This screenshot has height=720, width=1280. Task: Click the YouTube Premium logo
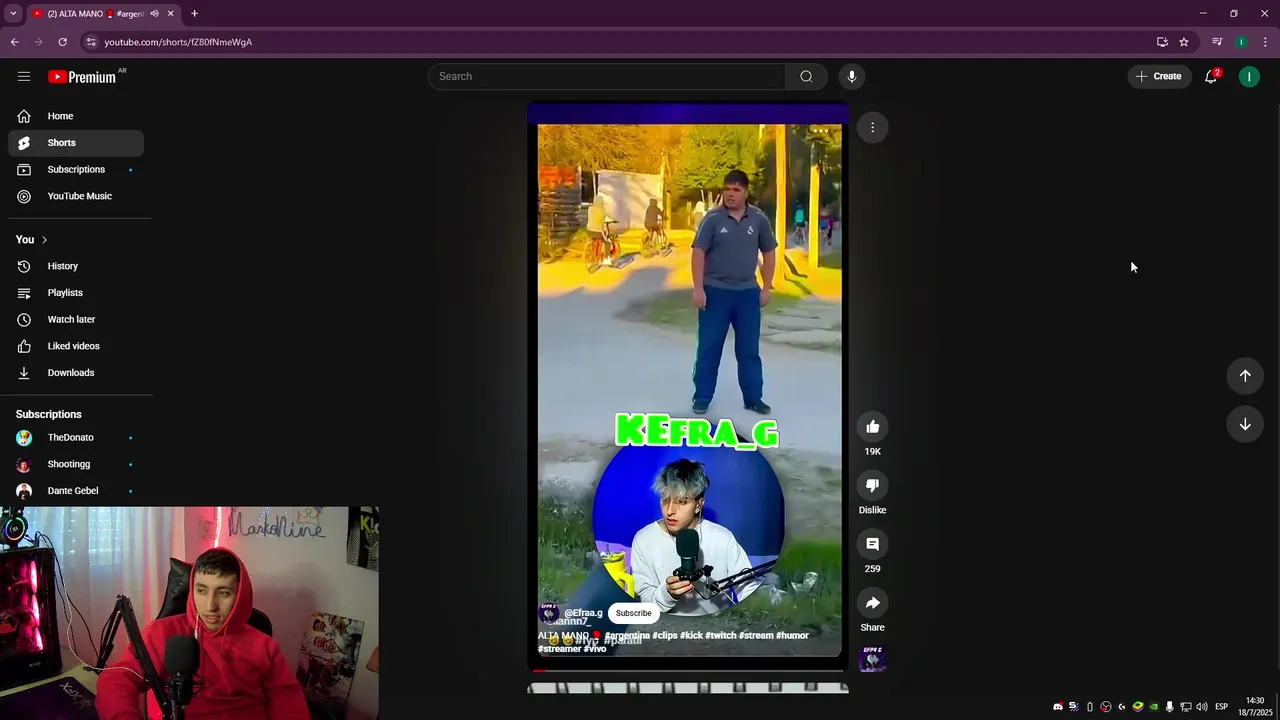pyautogui.click(x=82, y=77)
